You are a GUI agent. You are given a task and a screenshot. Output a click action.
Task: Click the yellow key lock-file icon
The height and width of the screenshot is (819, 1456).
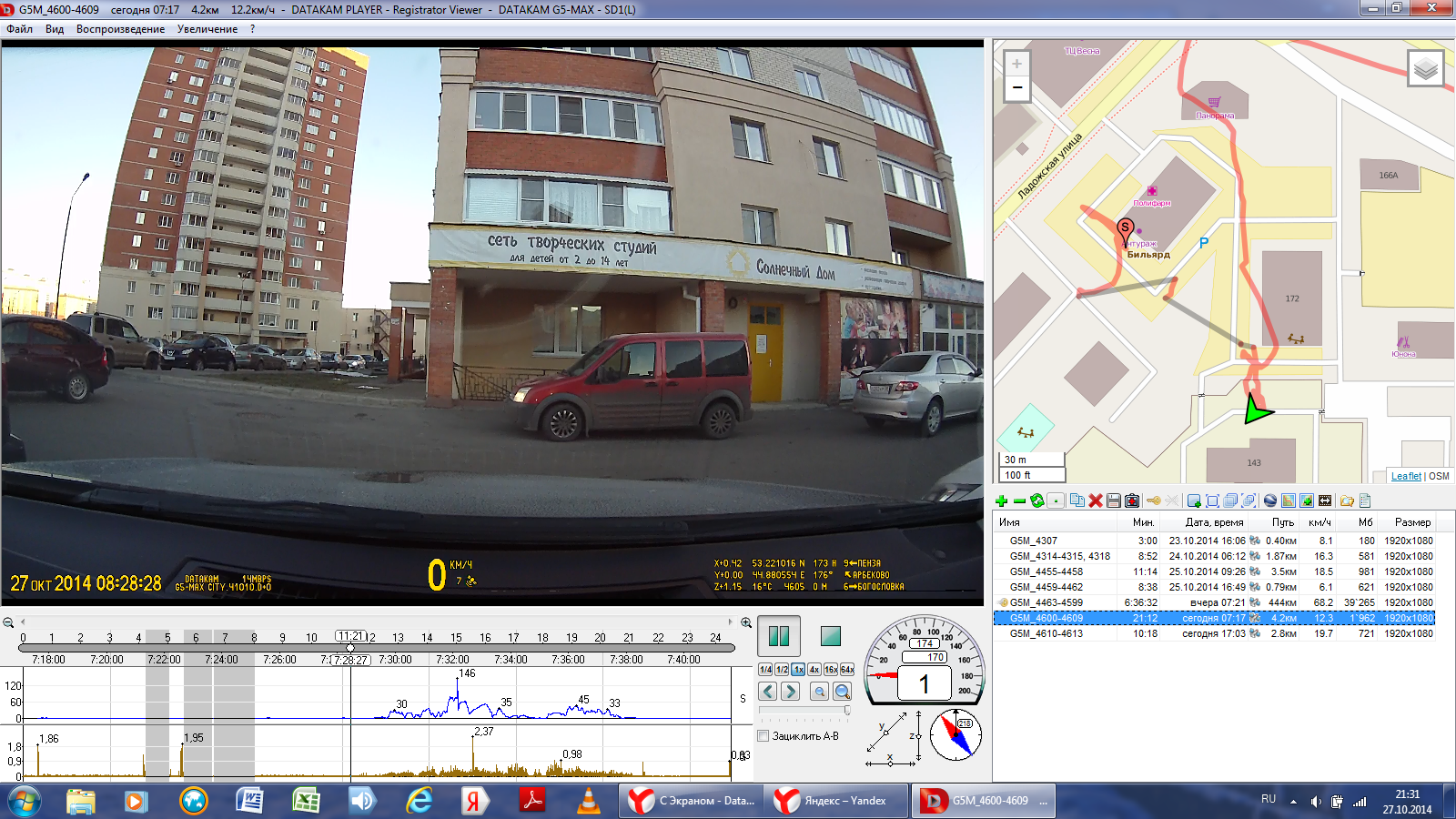1153,500
